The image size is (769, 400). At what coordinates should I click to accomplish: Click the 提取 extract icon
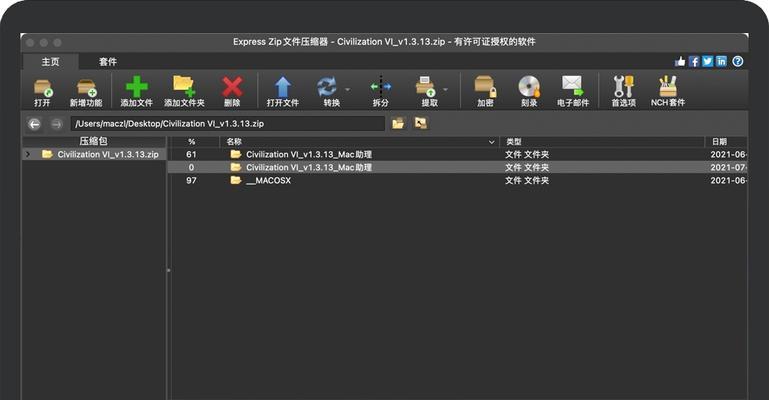pos(425,87)
